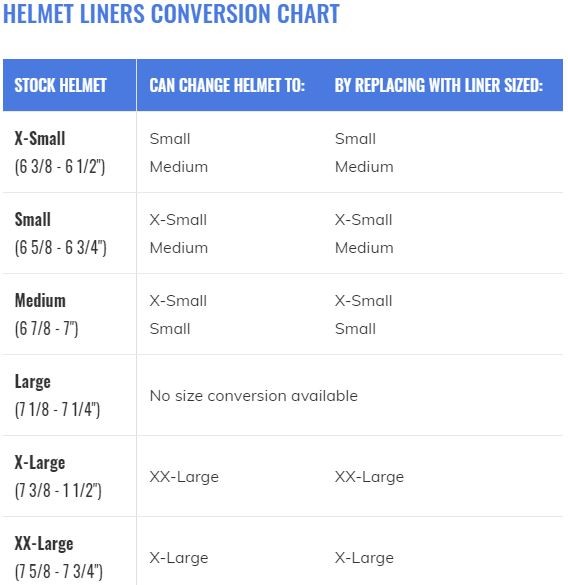Click the 7 1/8 - 7 1/4 size range
This screenshot has width=568, height=585.
(x=57, y=409)
